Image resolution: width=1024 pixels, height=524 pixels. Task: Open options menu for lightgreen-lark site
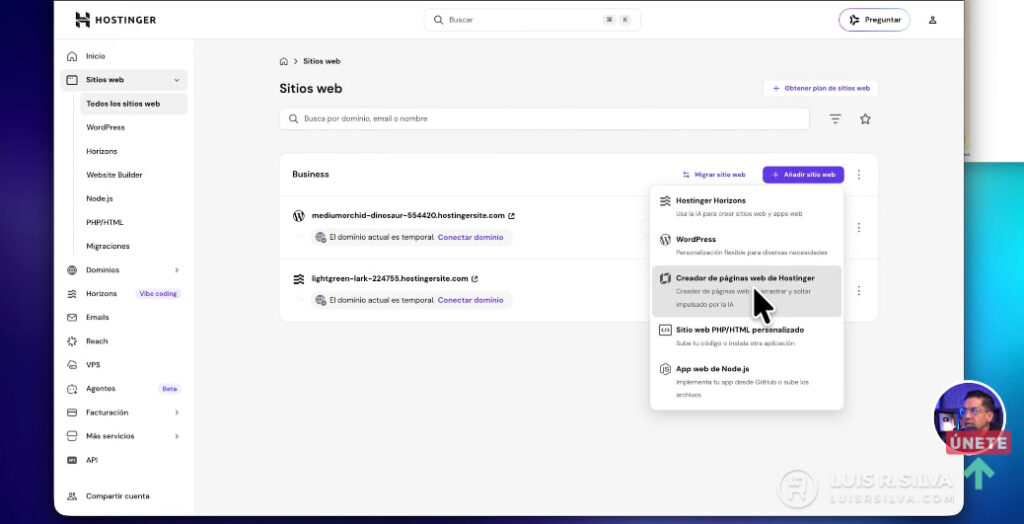(859, 290)
